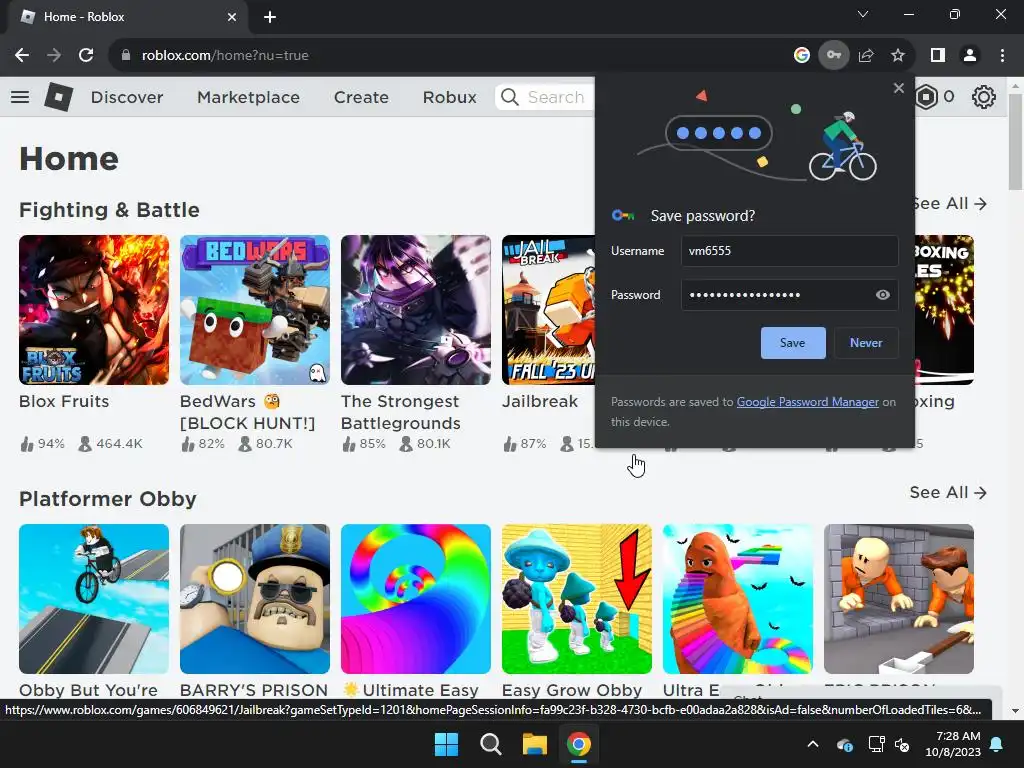Screen dimensions: 1024x768
Task: Open Jailbreak game thumbnail
Action: pos(549,310)
